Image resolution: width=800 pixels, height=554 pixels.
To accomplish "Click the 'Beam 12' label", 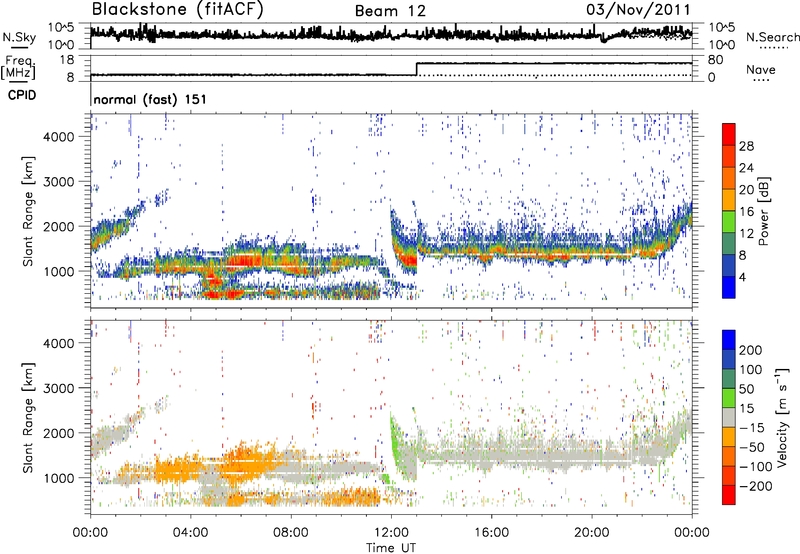I will coord(390,11).
